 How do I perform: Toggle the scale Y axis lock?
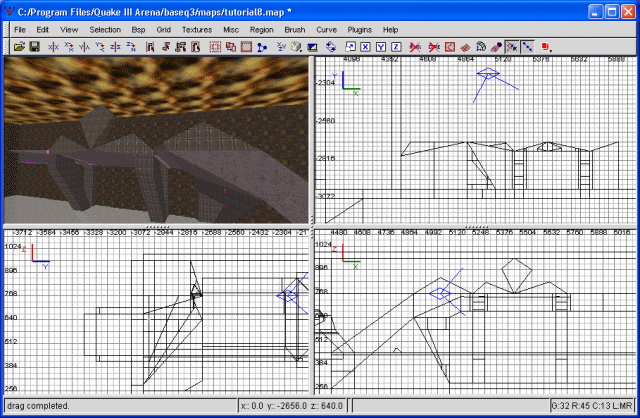coord(381,47)
